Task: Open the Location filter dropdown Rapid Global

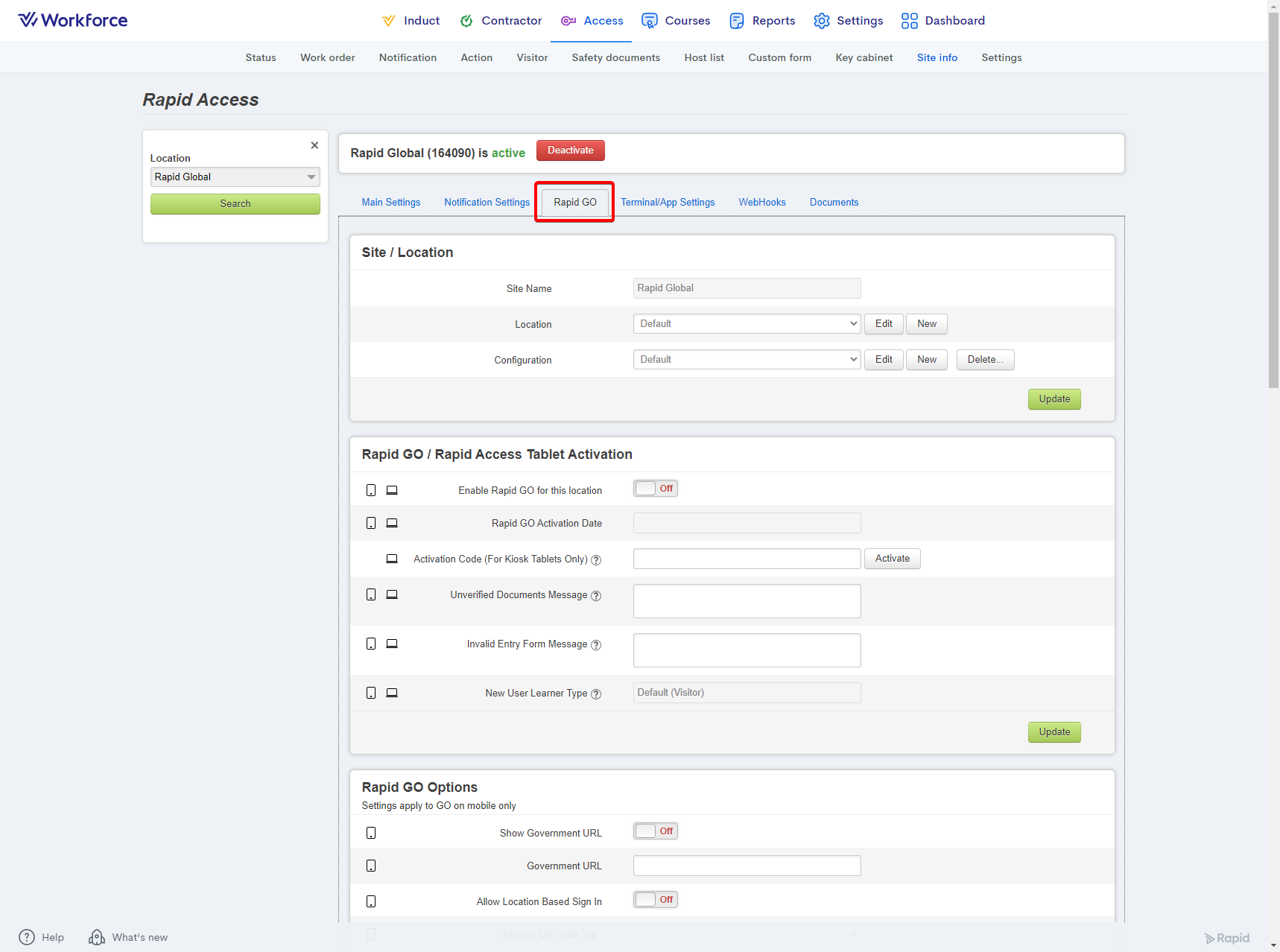Action: (x=235, y=177)
